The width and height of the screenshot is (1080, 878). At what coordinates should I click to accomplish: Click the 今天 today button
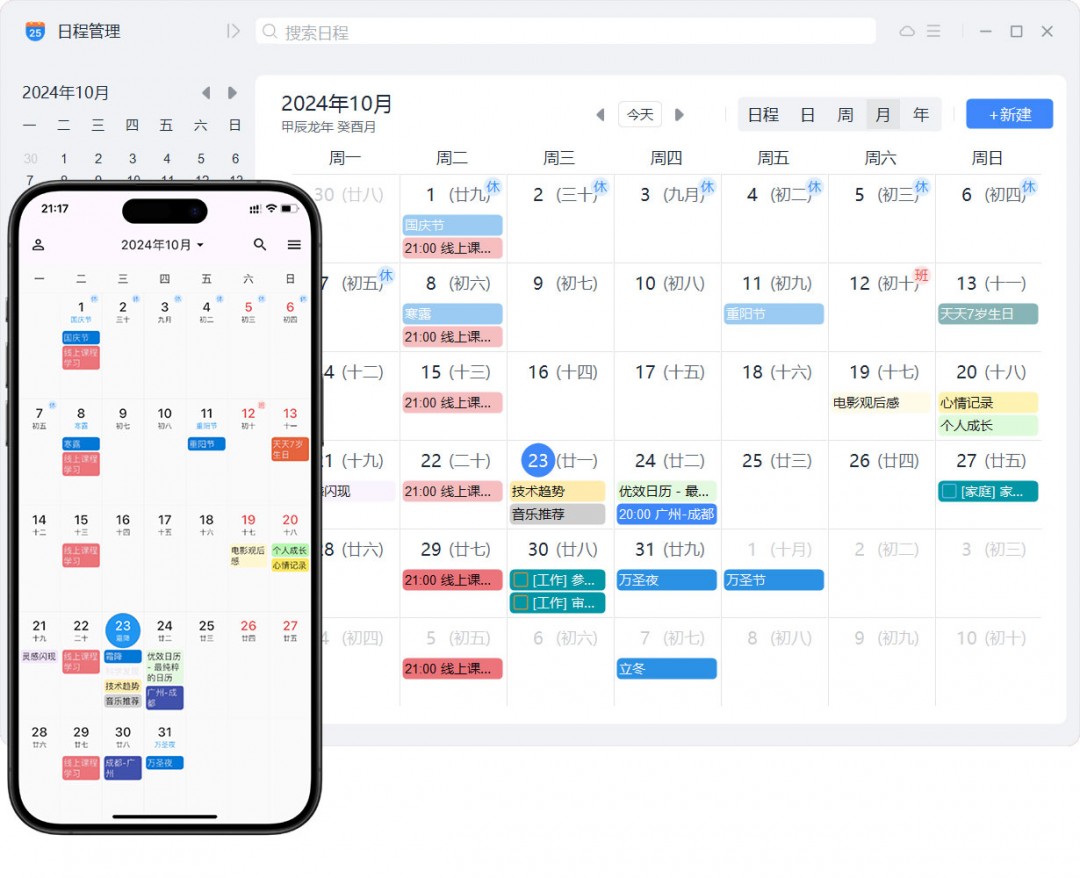pos(640,114)
